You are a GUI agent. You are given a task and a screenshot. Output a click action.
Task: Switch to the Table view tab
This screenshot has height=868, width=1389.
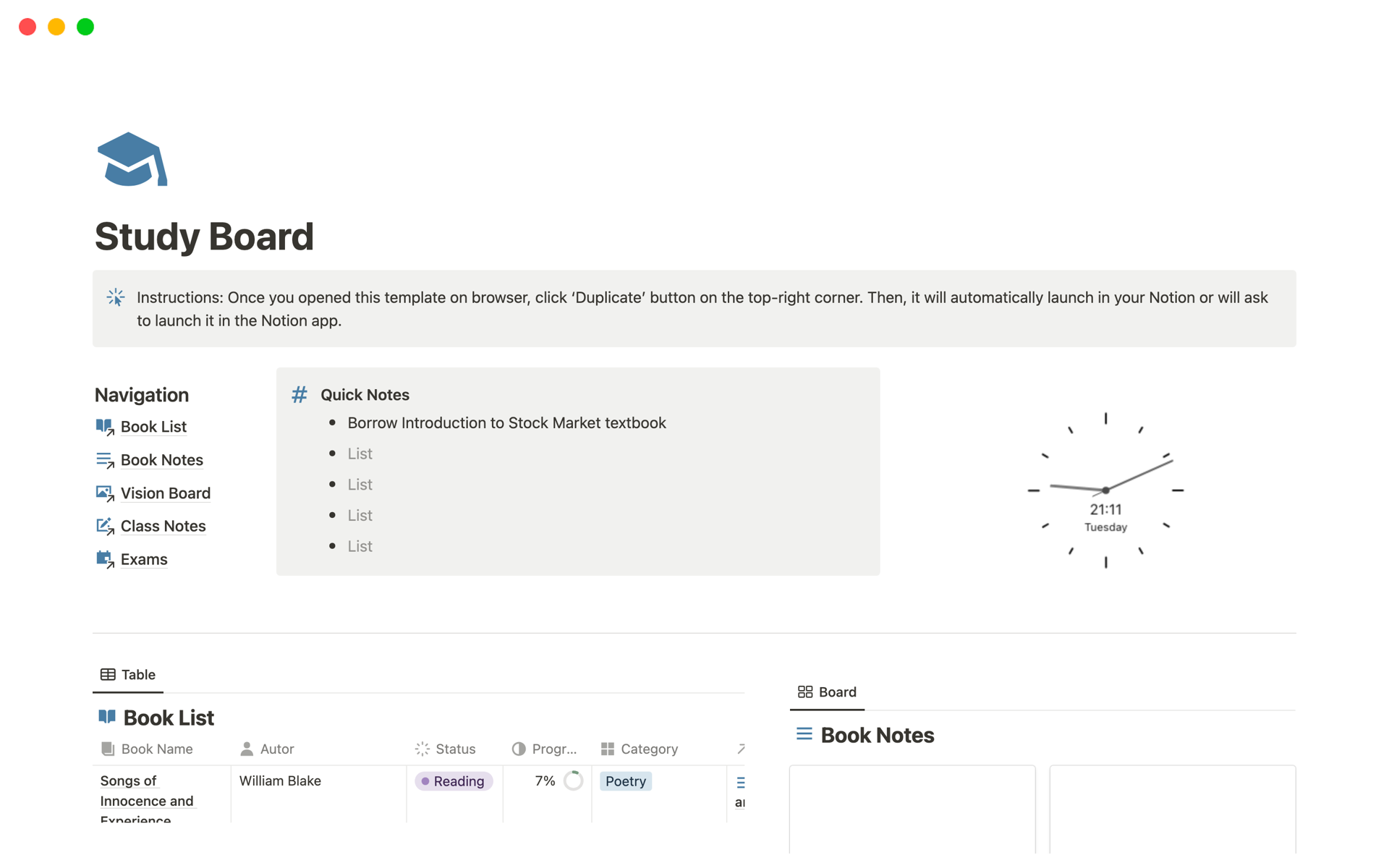click(128, 674)
